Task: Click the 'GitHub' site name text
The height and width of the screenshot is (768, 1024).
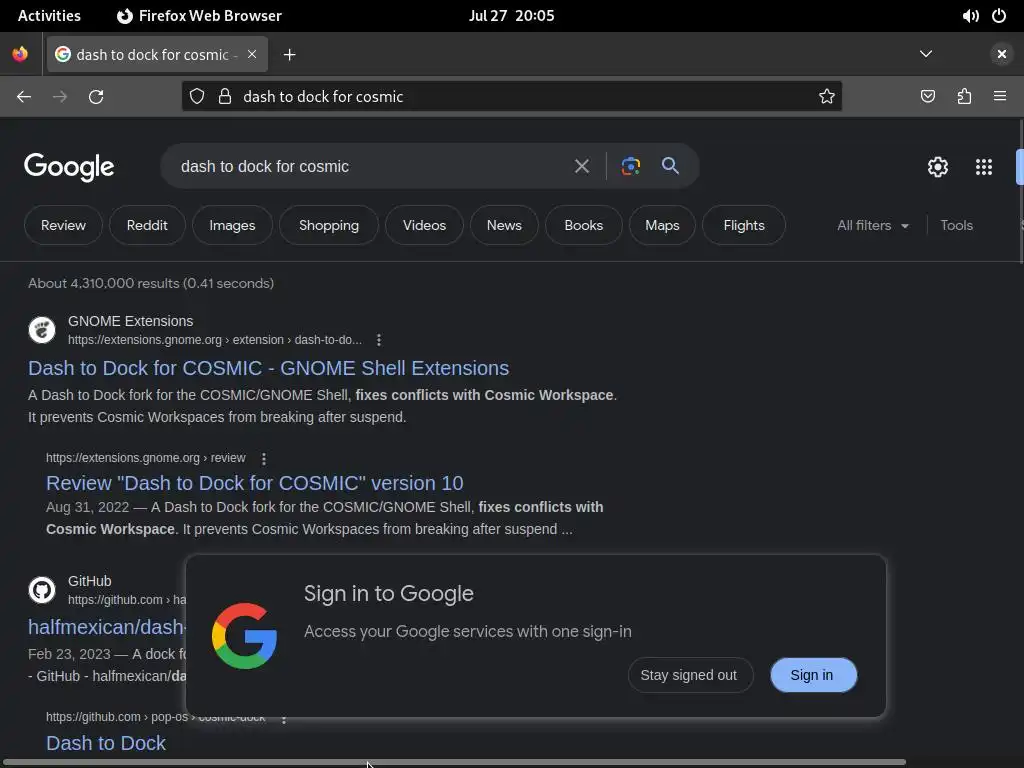Action: point(89,581)
